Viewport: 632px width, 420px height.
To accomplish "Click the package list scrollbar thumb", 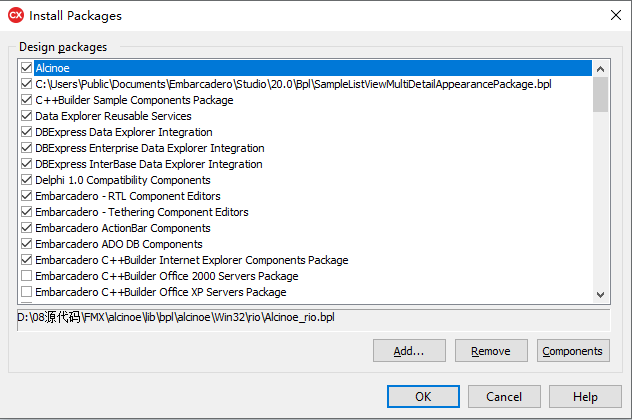I will [x=600, y=94].
